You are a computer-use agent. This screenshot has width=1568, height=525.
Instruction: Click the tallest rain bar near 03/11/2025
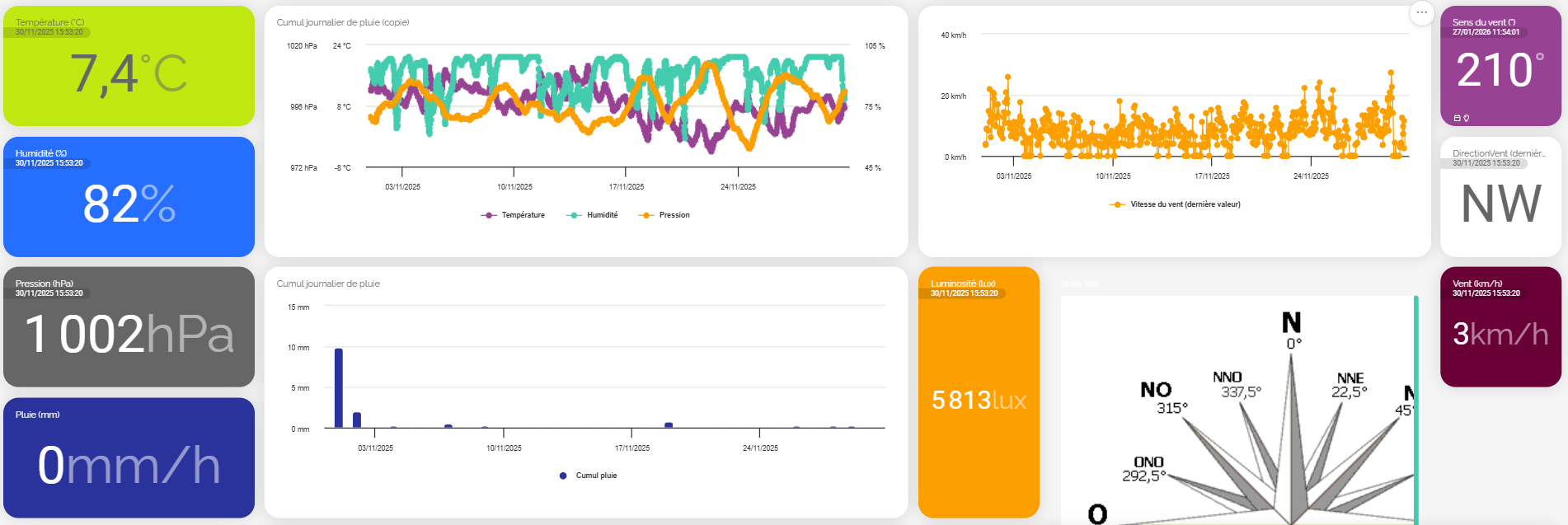[339, 387]
